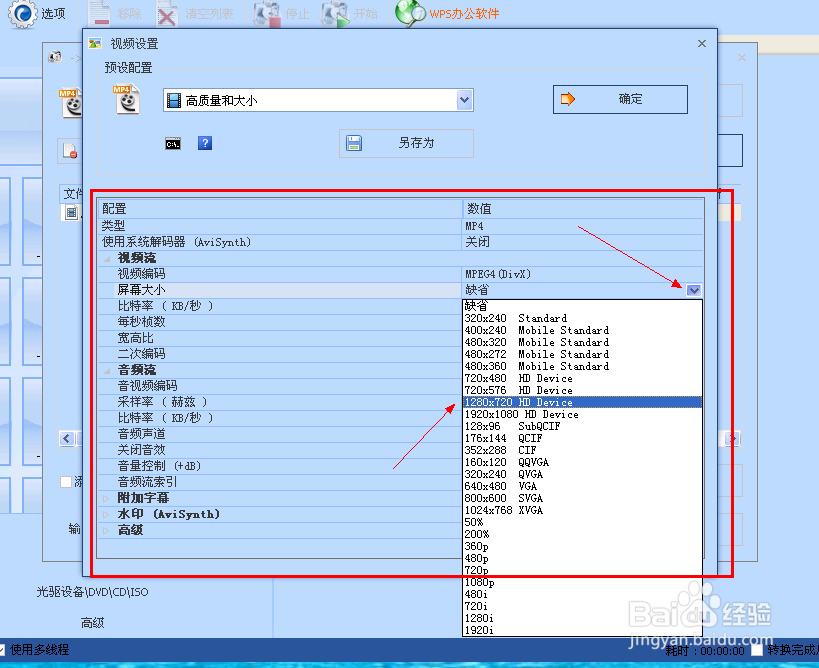Image resolution: width=819 pixels, height=668 pixels.
Task: Open the 屏幕大小 value dropdown arrow
Action: pos(694,289)
